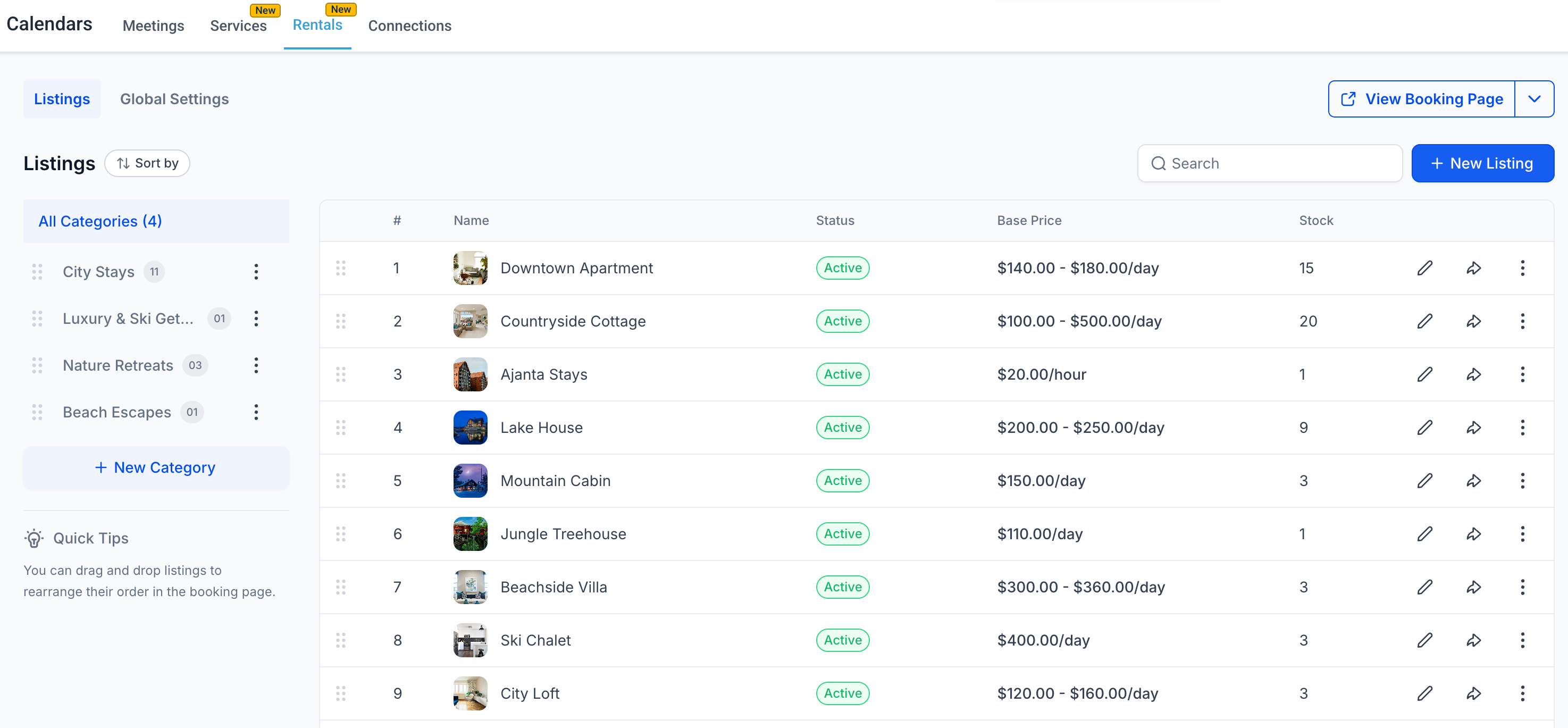Viewport: 1568px width, 728px height.
Task: Click the share icon for Beachside Villa
Action: pos(1474,587)
